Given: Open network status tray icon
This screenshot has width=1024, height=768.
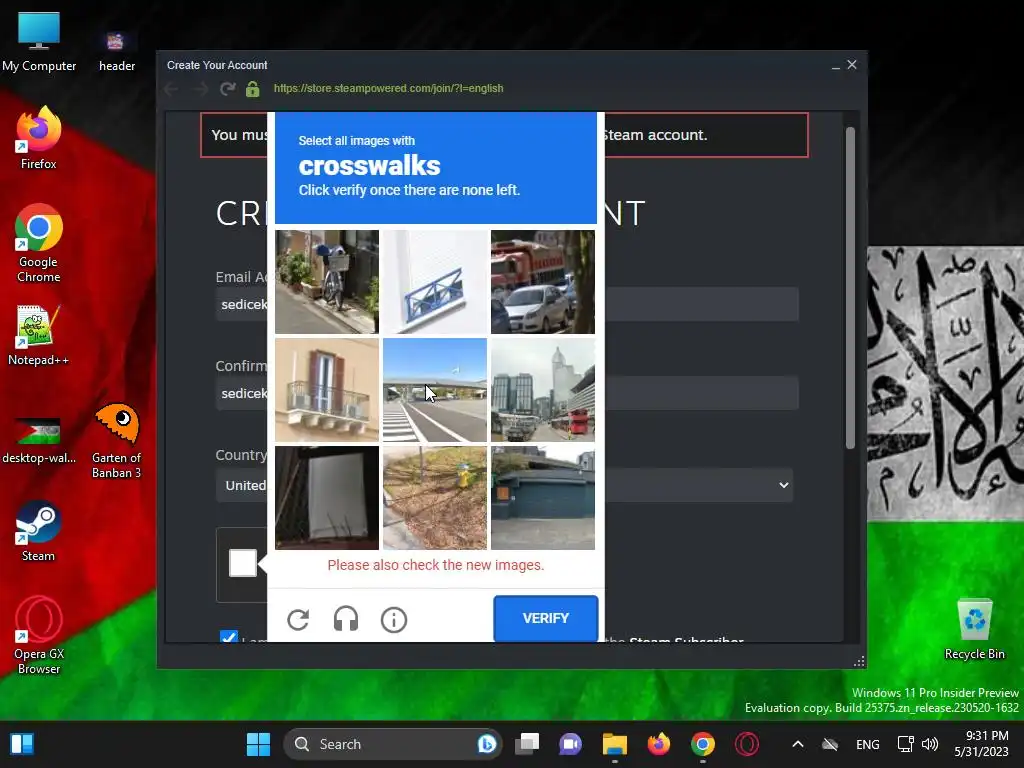Looking at the screenshot, I should click(x=905, y=744).
